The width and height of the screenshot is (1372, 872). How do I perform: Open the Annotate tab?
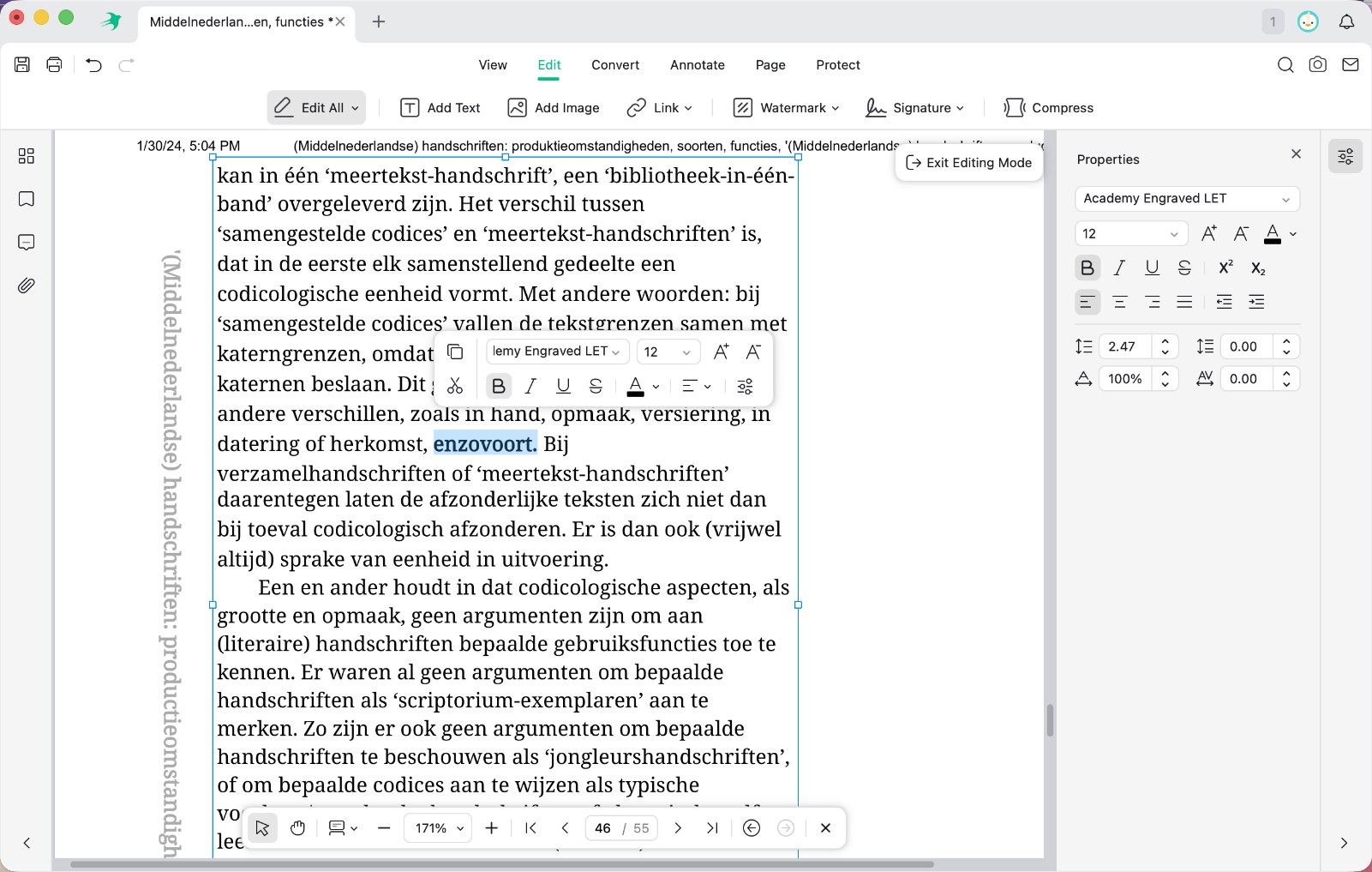click(697, 64)
